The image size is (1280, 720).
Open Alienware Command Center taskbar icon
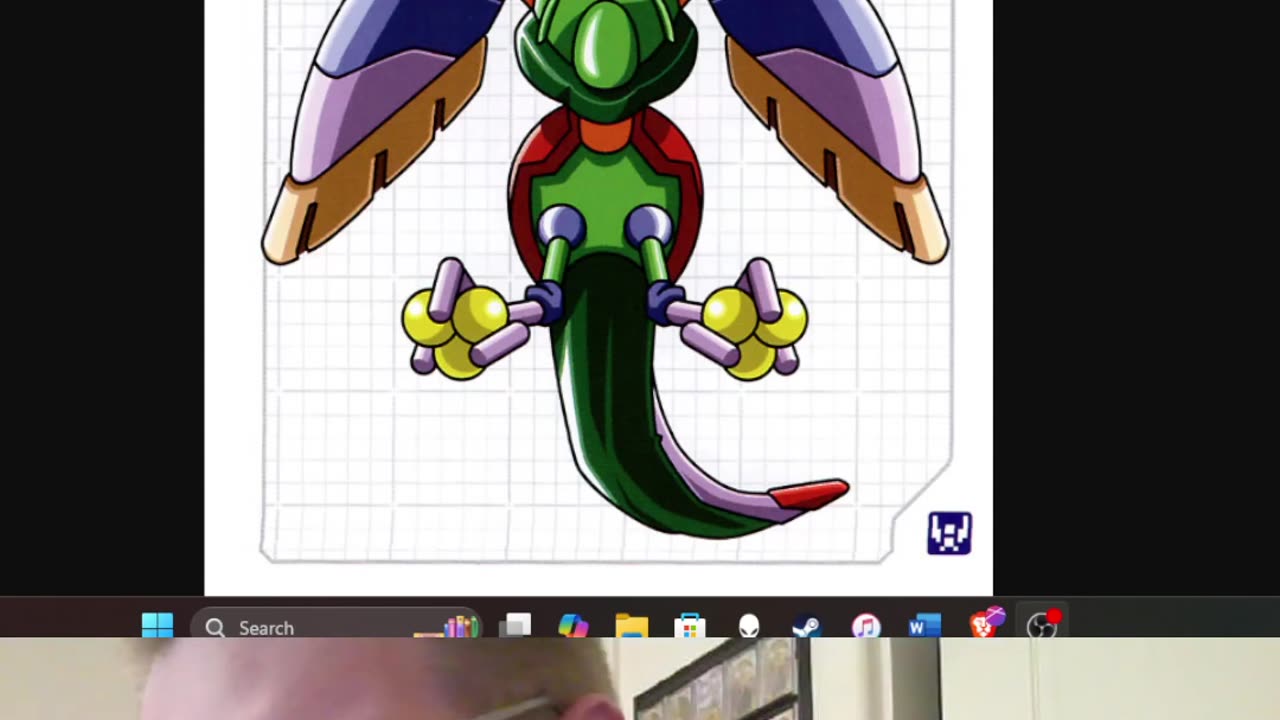point(749,626)
